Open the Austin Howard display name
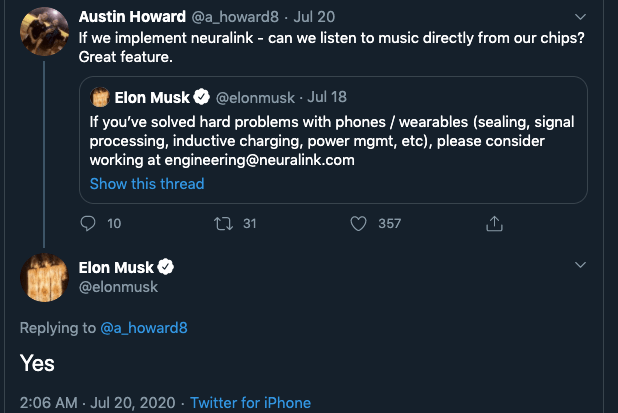The height and width of the screenshot is (413, 618). click(x=132, y=17)
